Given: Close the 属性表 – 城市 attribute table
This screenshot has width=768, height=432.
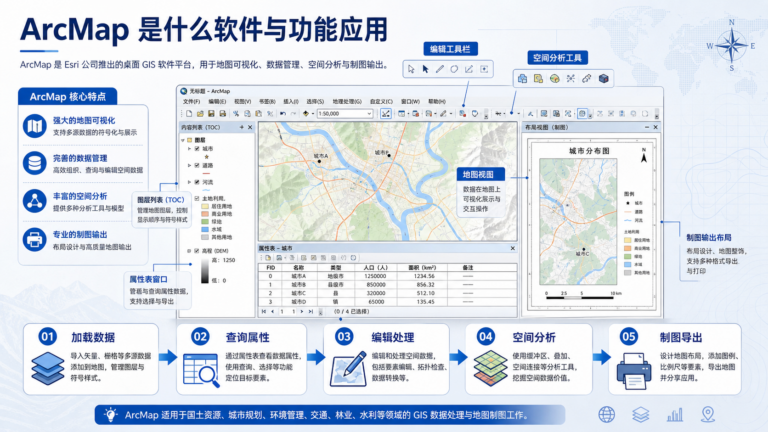Looking at the screenshot, I should pos(513,248).
